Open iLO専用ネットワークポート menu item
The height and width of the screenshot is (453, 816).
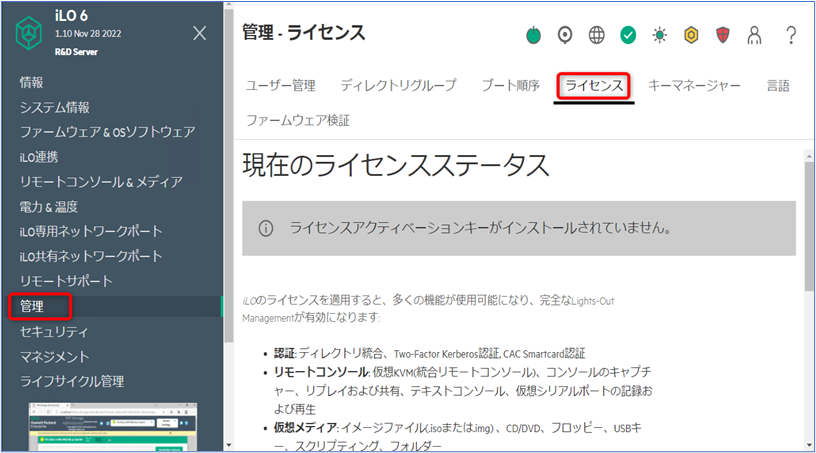click(x=91, y=231)
